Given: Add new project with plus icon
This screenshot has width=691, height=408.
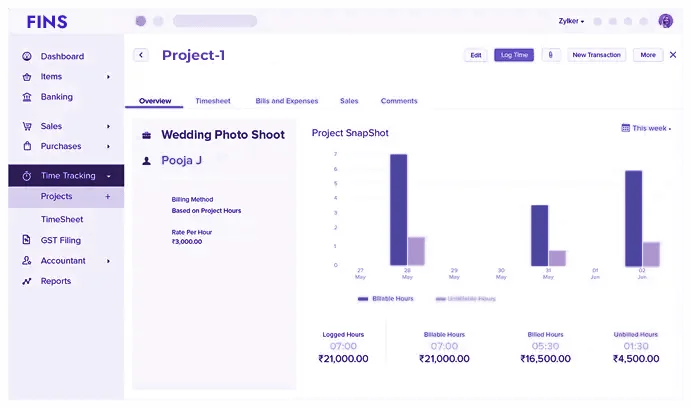Looking at the screenshot, I should click(108, 197).
